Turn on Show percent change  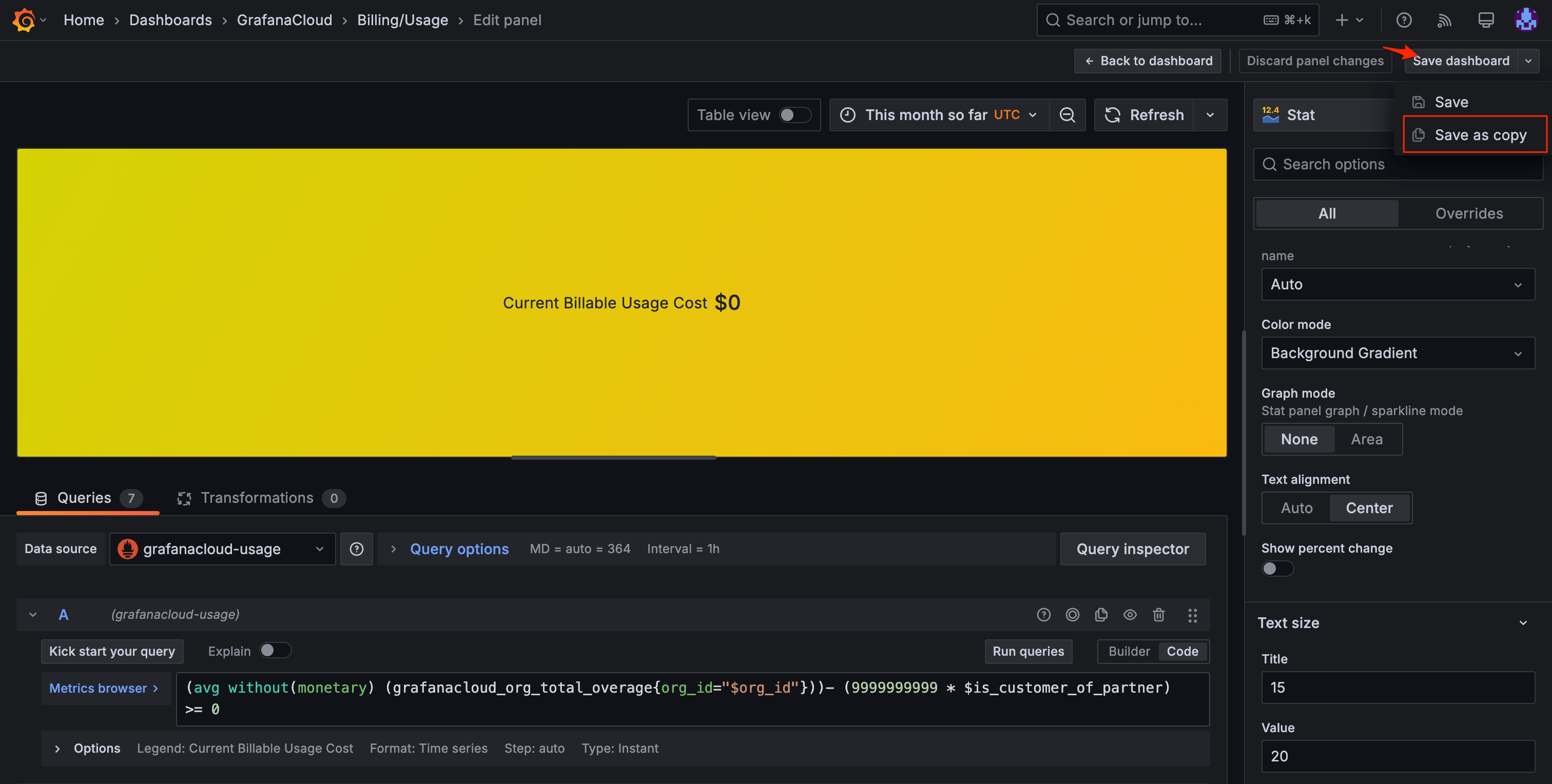1277,568
